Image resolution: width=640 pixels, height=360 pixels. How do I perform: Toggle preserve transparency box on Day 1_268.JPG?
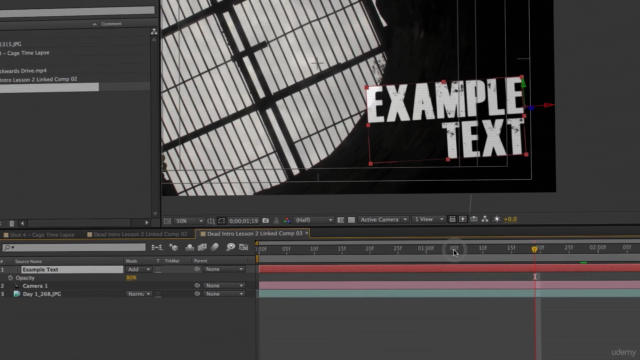pos(158,294)
